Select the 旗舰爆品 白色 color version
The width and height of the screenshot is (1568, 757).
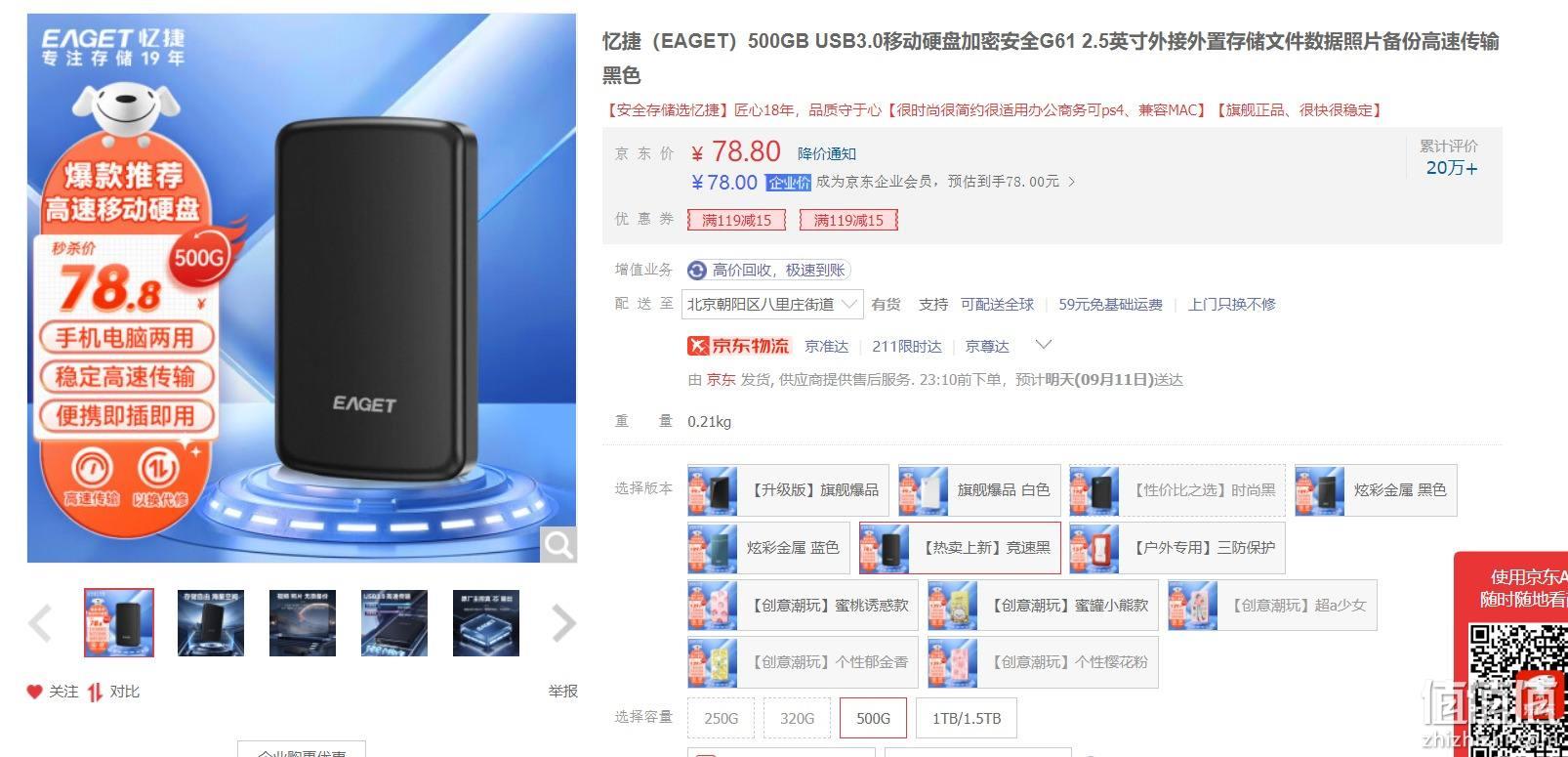tap(979, 490)
